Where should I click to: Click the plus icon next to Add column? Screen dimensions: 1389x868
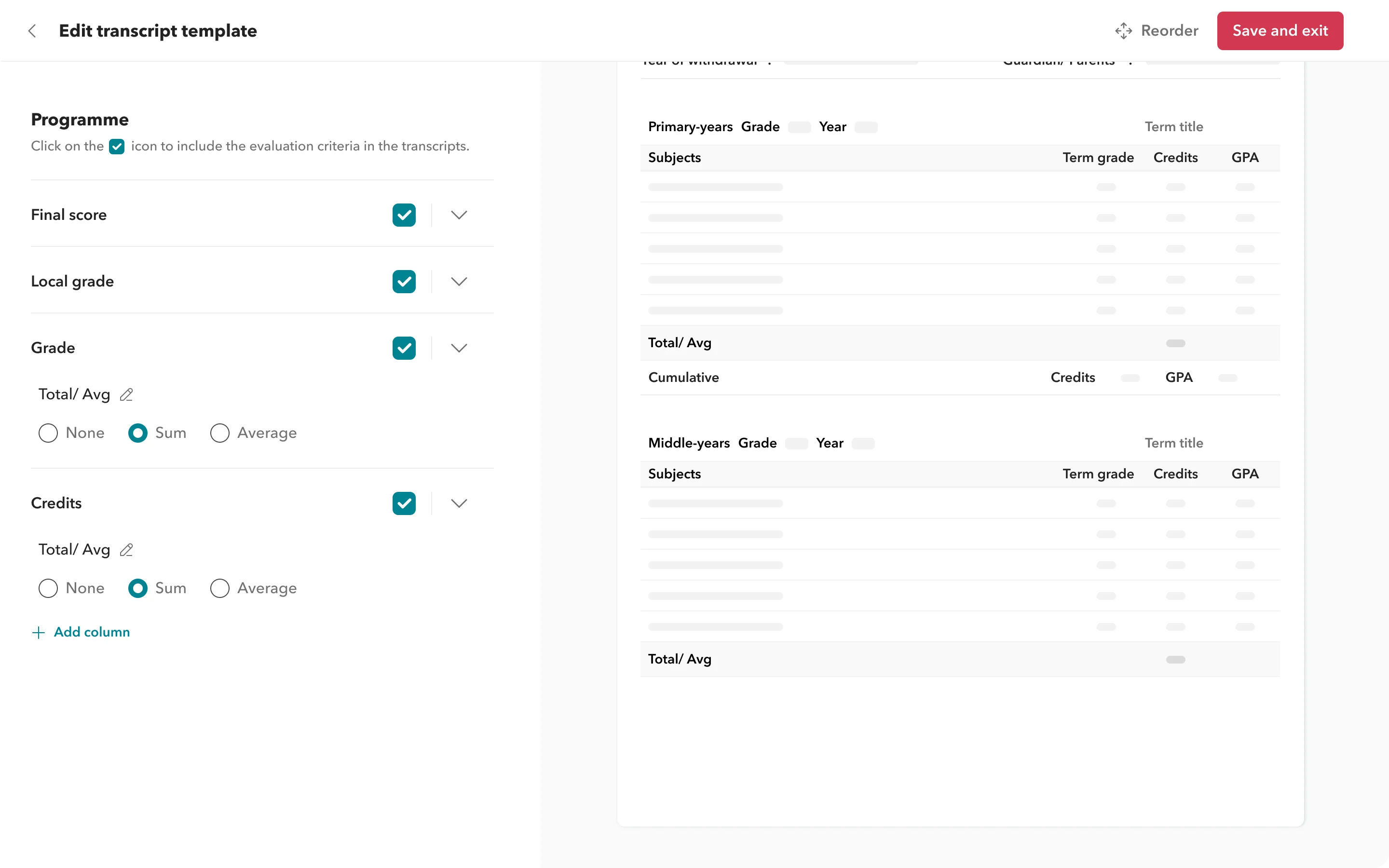[38, 632]
